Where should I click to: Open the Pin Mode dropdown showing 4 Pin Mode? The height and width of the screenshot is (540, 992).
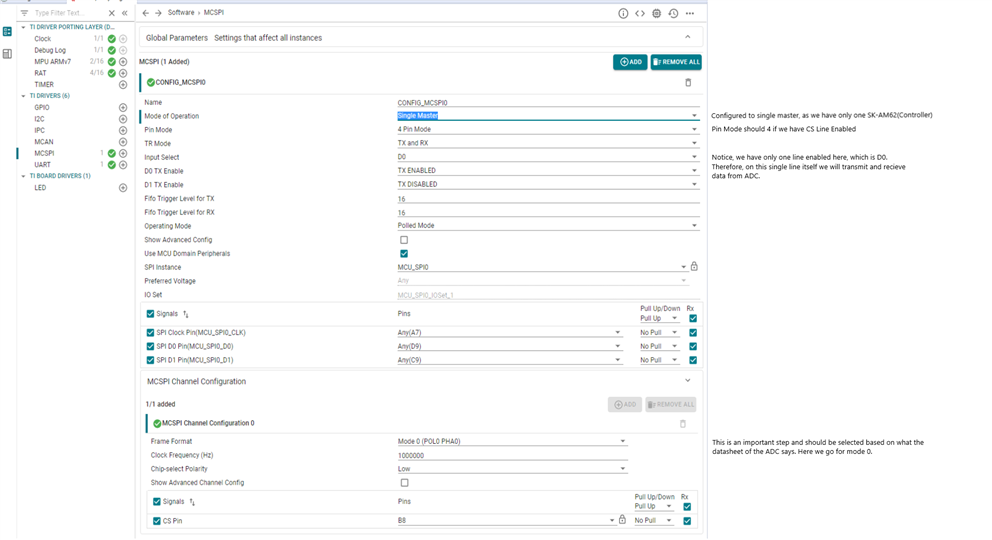[548, 129]
